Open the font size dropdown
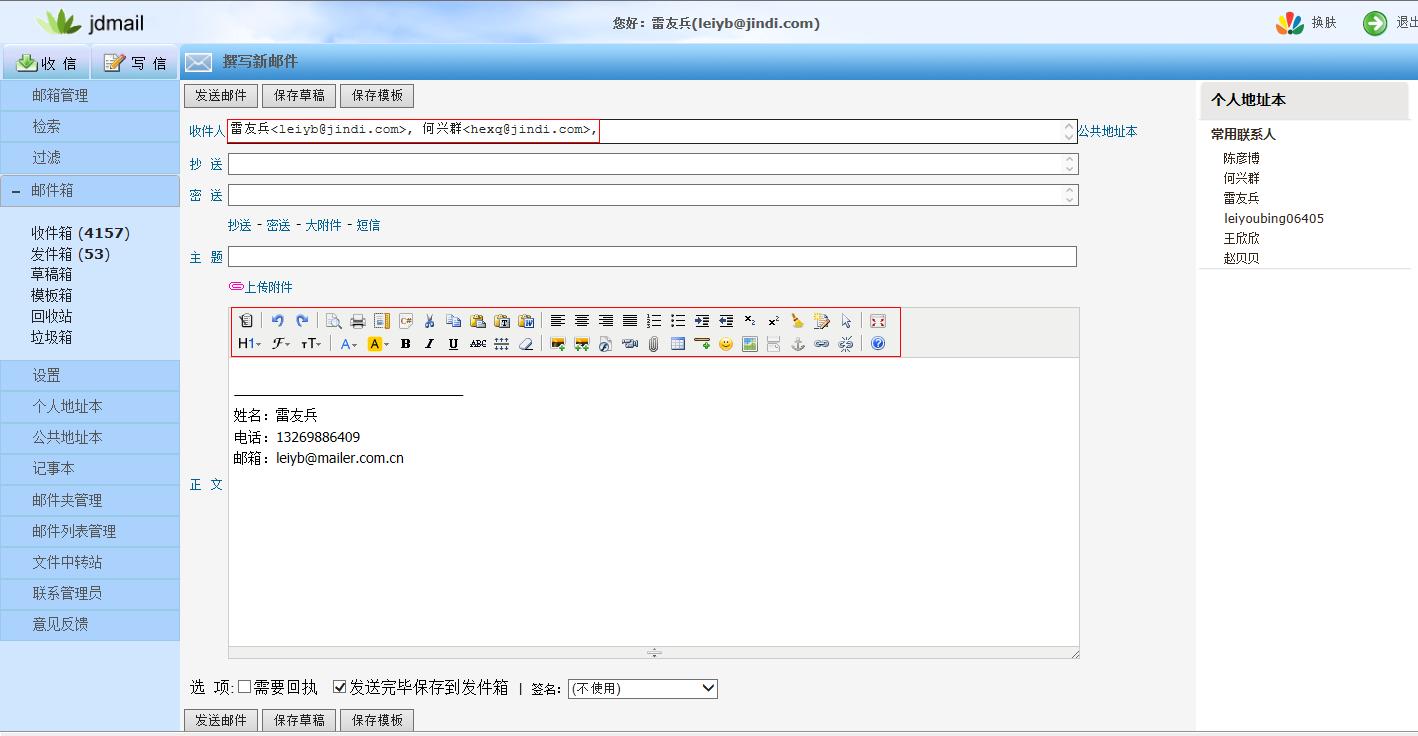This screenshot has width=1418, height=736. tap(311, 344)
